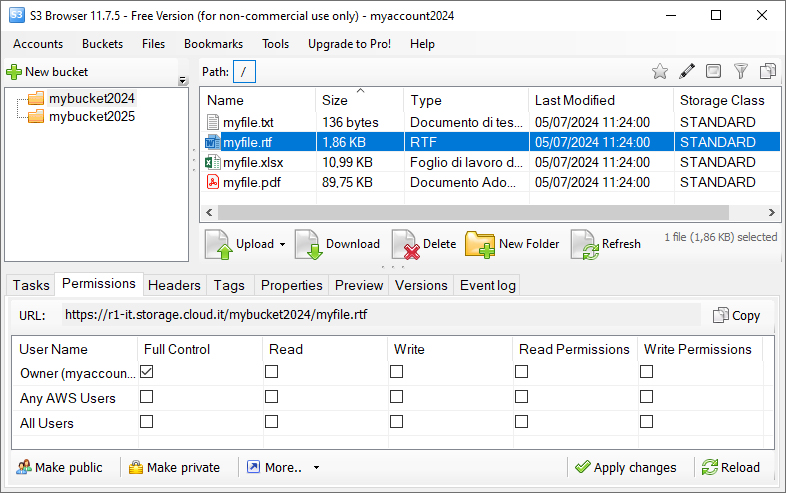Image resolution: width=786 pixels, height=493 pixels.
Task: Click the pencil edit path icon
Action: [687, 72]
